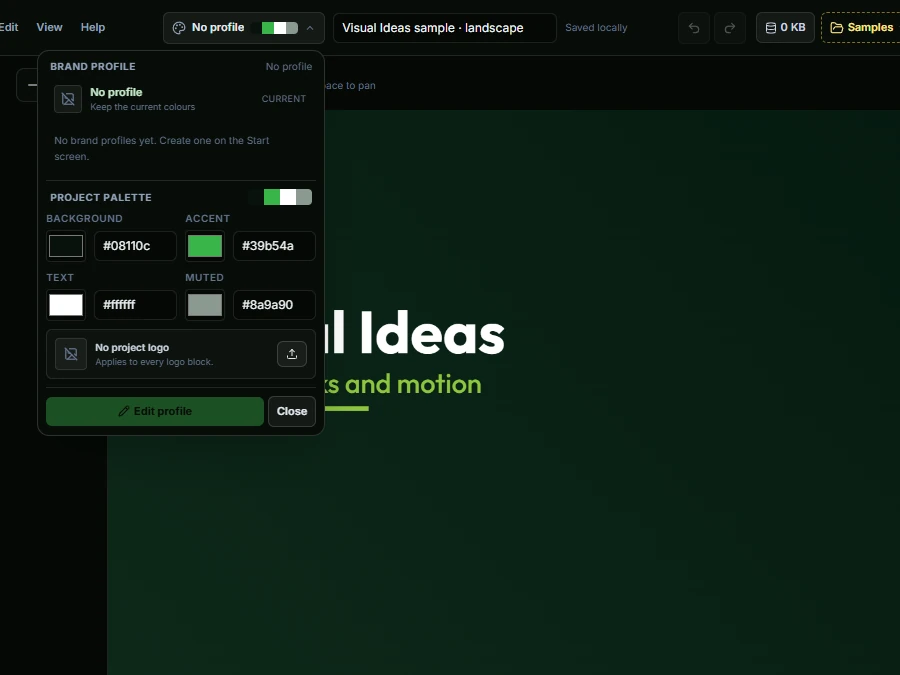The width and height of the screenshot is (900, 675).
Task: Edit the Muted hex field #8a9a90
Action: (274, 305)
